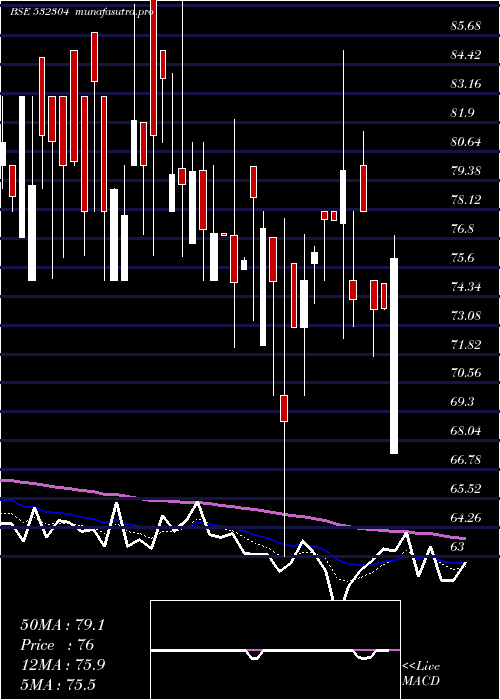Viewport: 500px width, 700px height.
Task: Click the 63 price axis label
Action: 458,546
